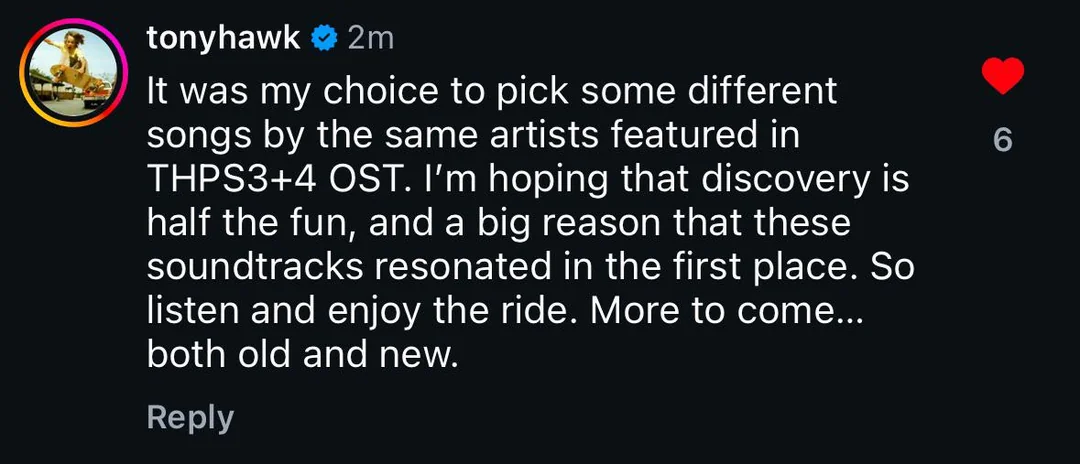The width and height of the screenshot is (1080, 464).
Task: View the 6 likes count
Action: tap(1003, 141)
